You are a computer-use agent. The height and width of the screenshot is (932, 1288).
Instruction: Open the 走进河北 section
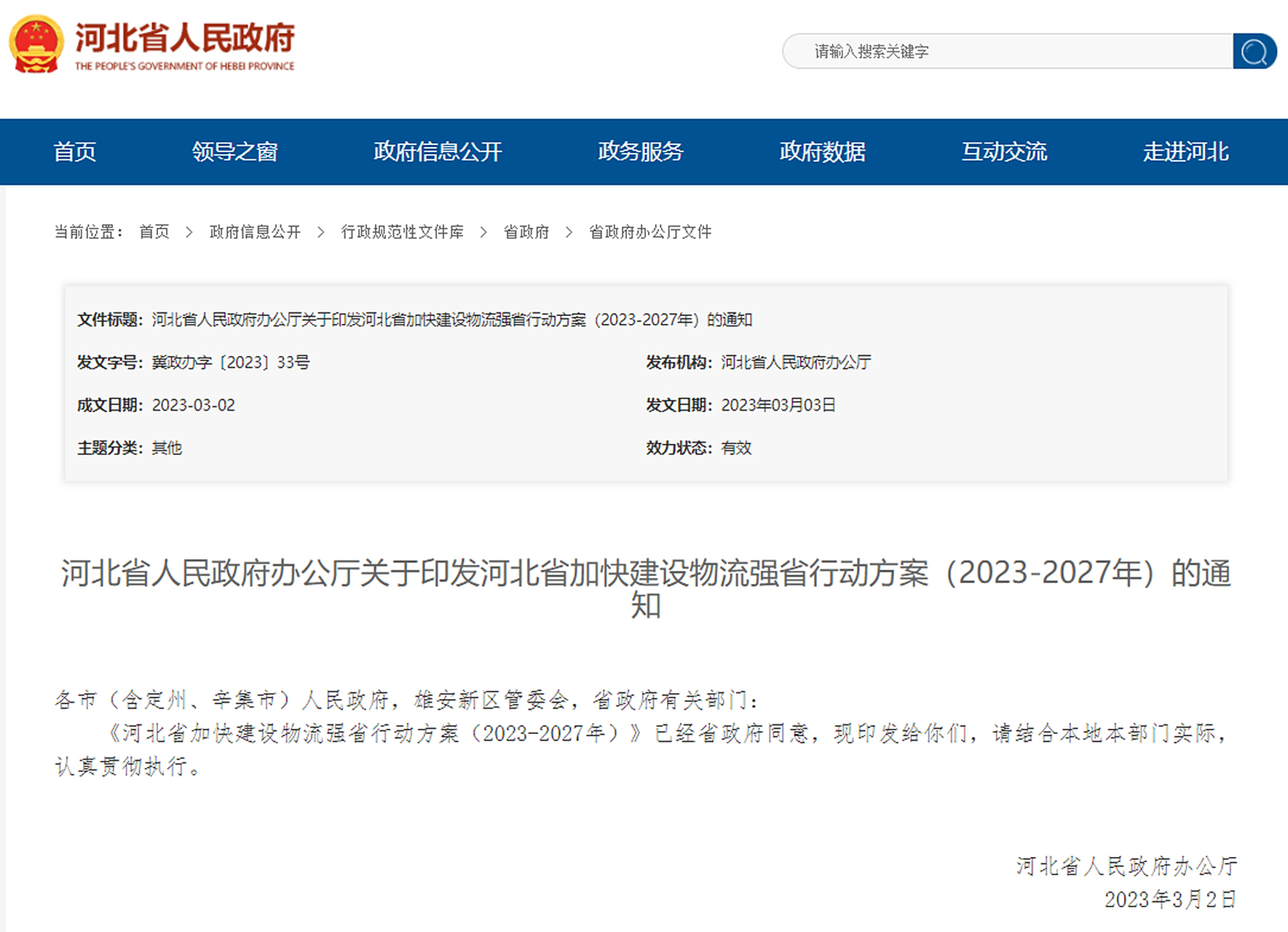[1185, 151]
